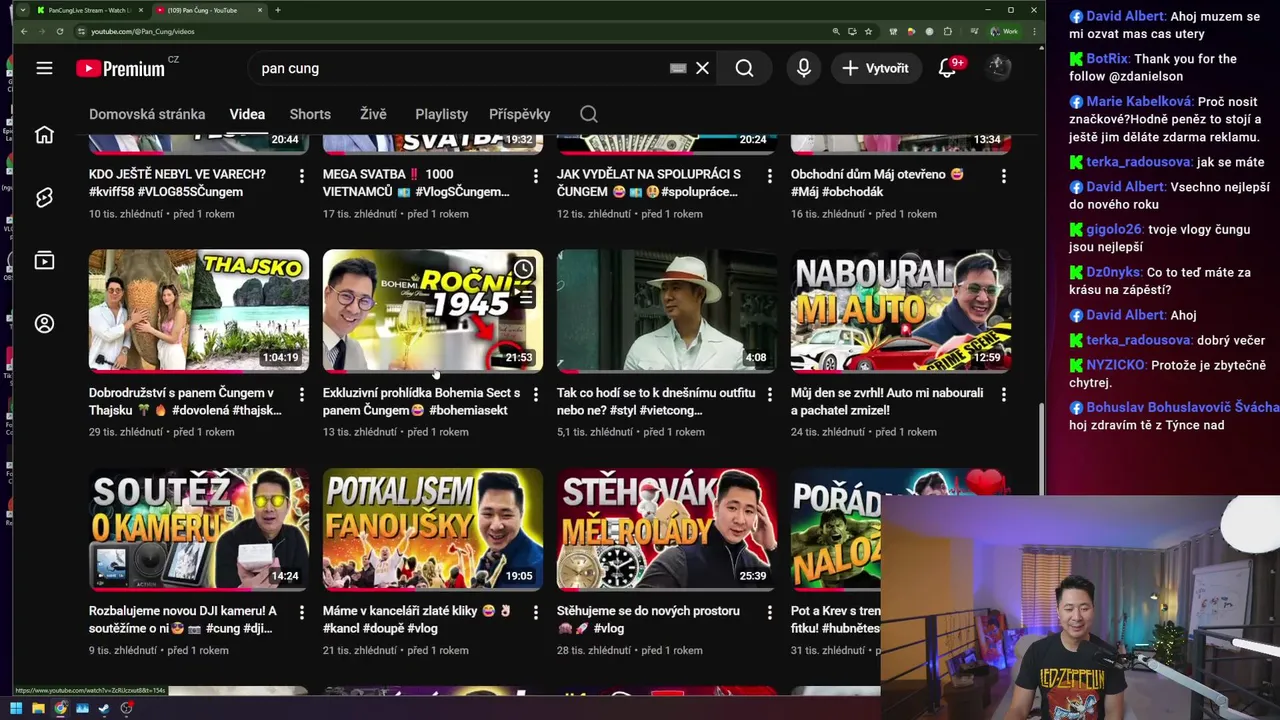
Task: Go back in the browser
Action: (x=22, y=31)
